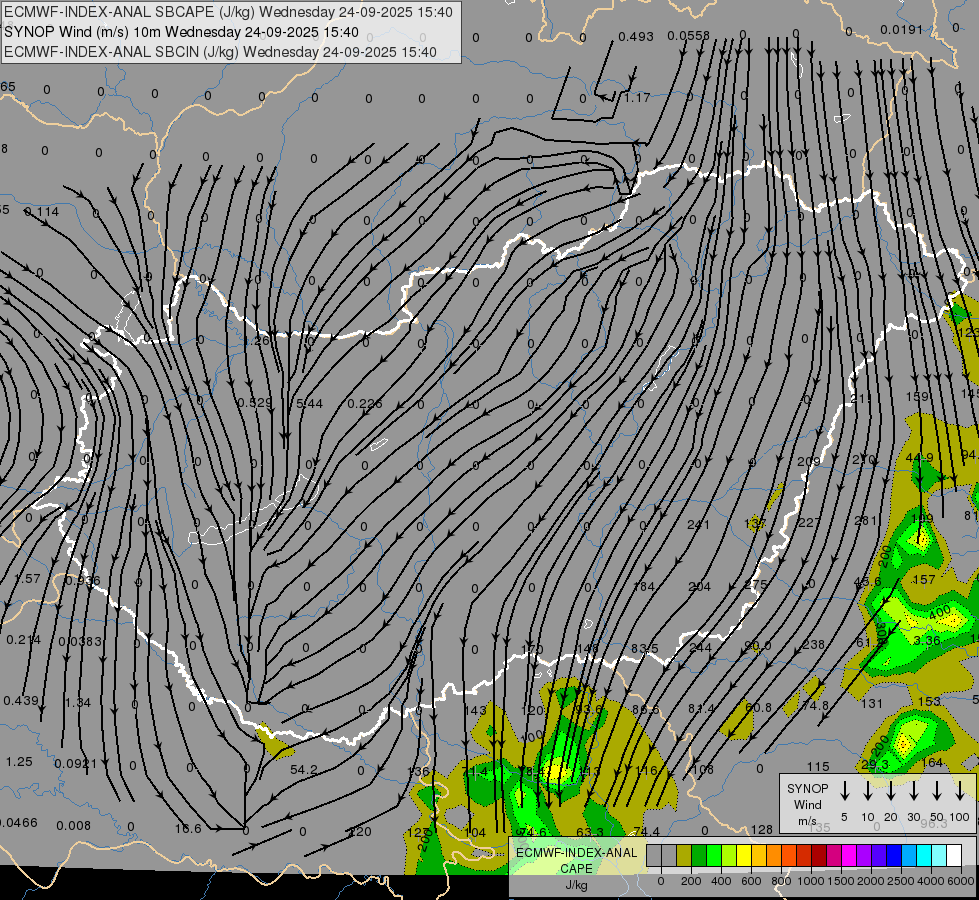Click the J/kg unit label in legend

point(576,885)
